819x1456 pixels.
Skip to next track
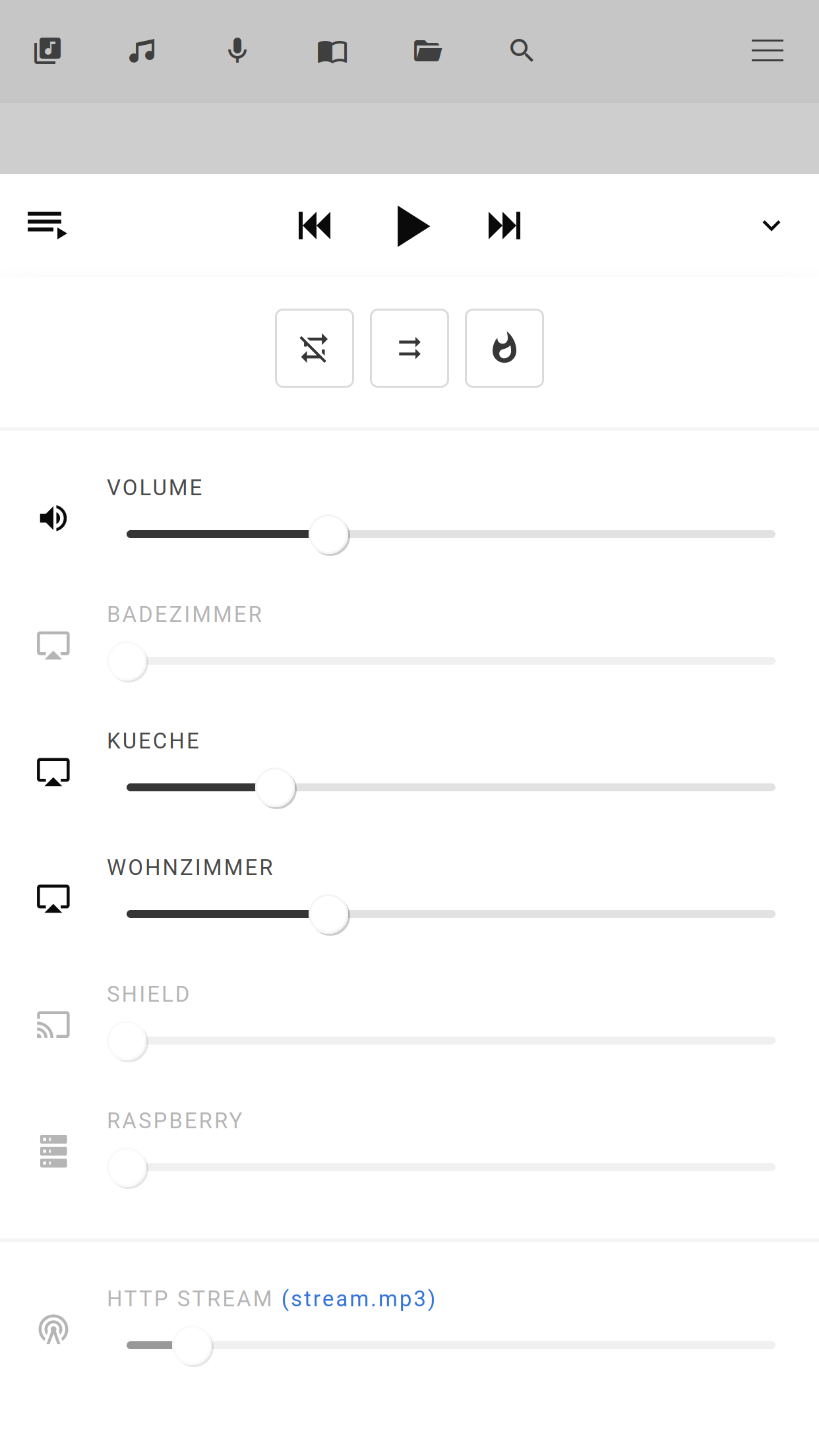pos(503,225)
